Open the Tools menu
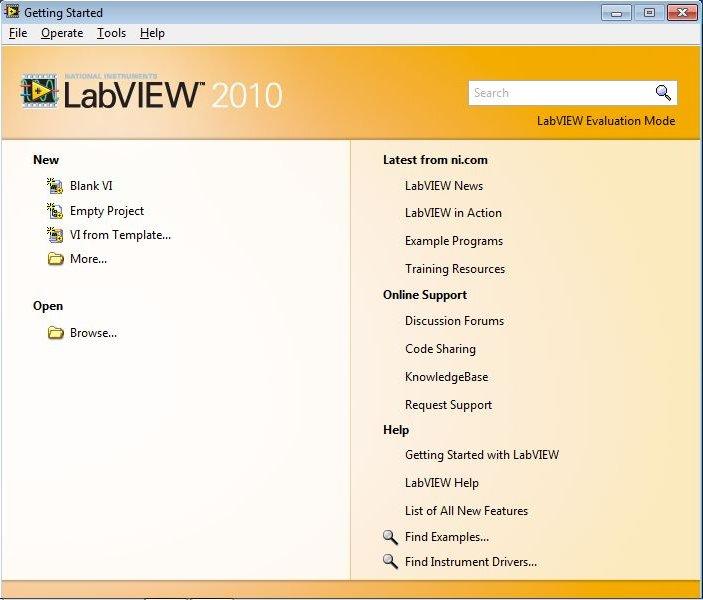Image resolution: width=703 pixels, height=600 pixels. point(111,33)
